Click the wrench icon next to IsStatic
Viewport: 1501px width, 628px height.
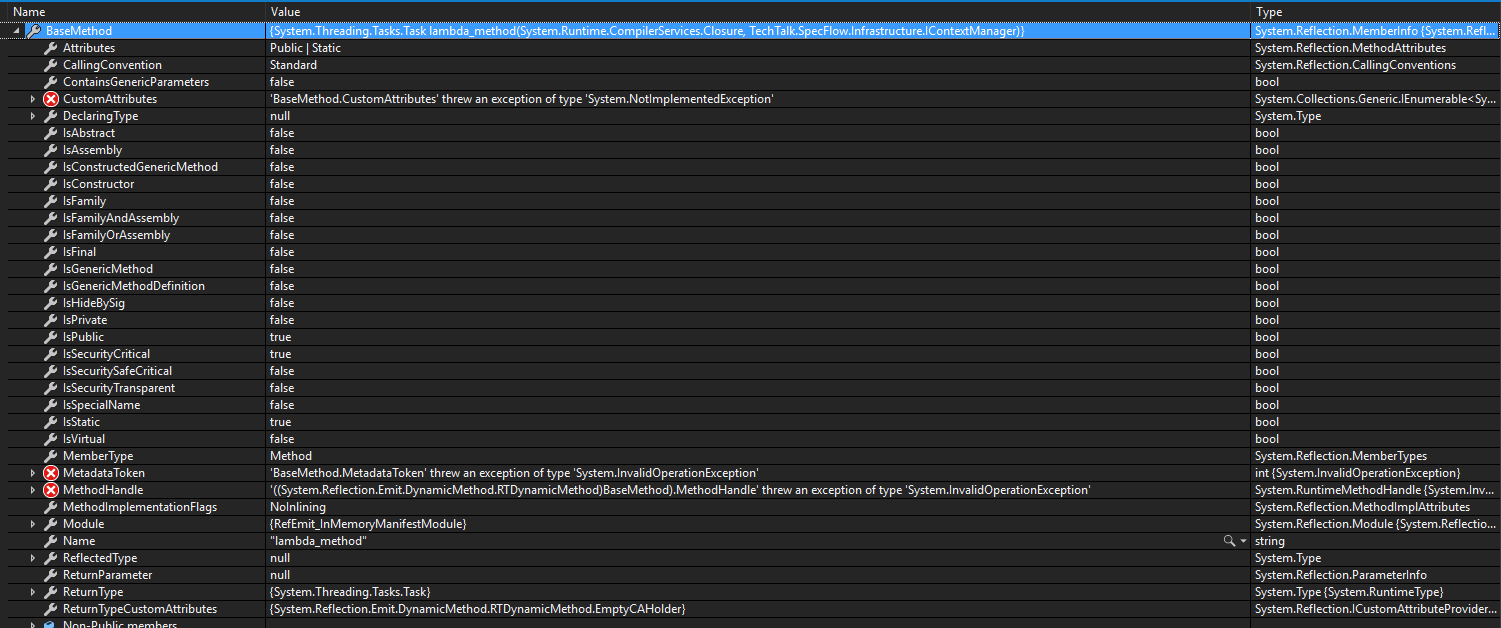(x=50, y=422)
